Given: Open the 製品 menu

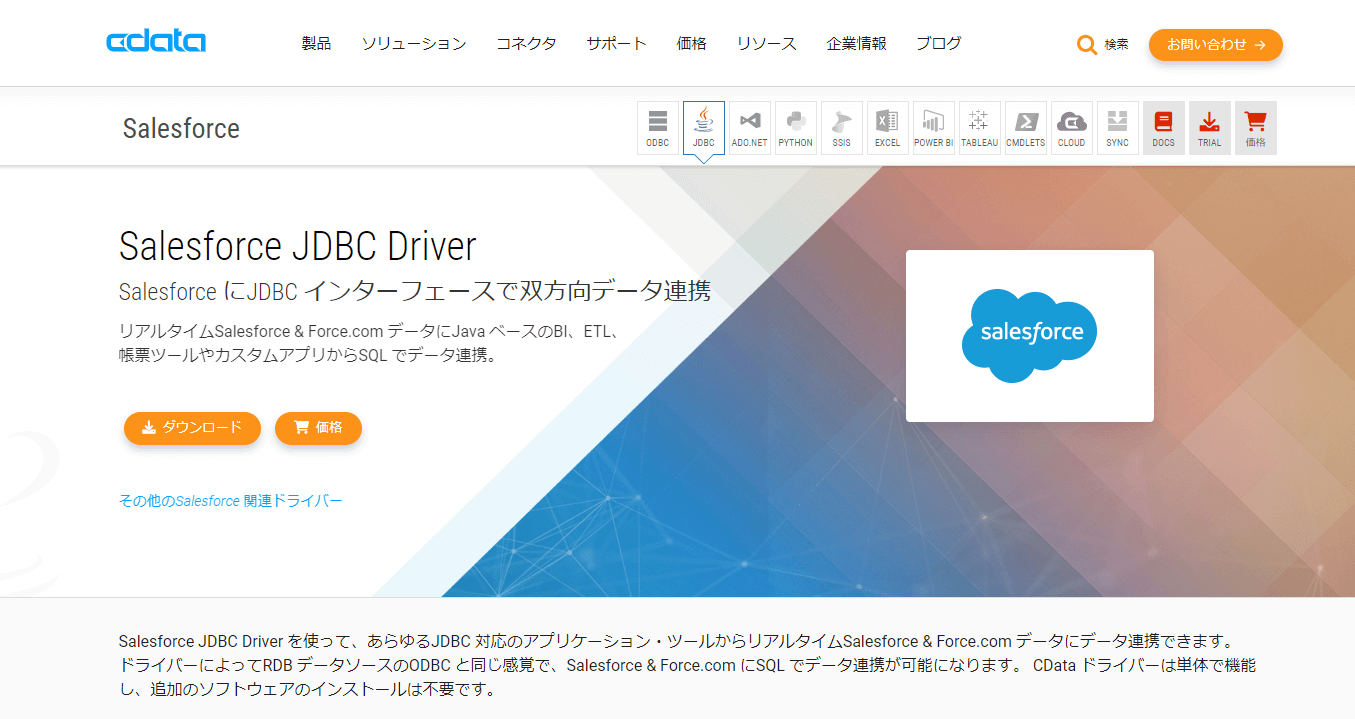Looking at the screenshot, I should pyautogui.click(x=316, y=44).
